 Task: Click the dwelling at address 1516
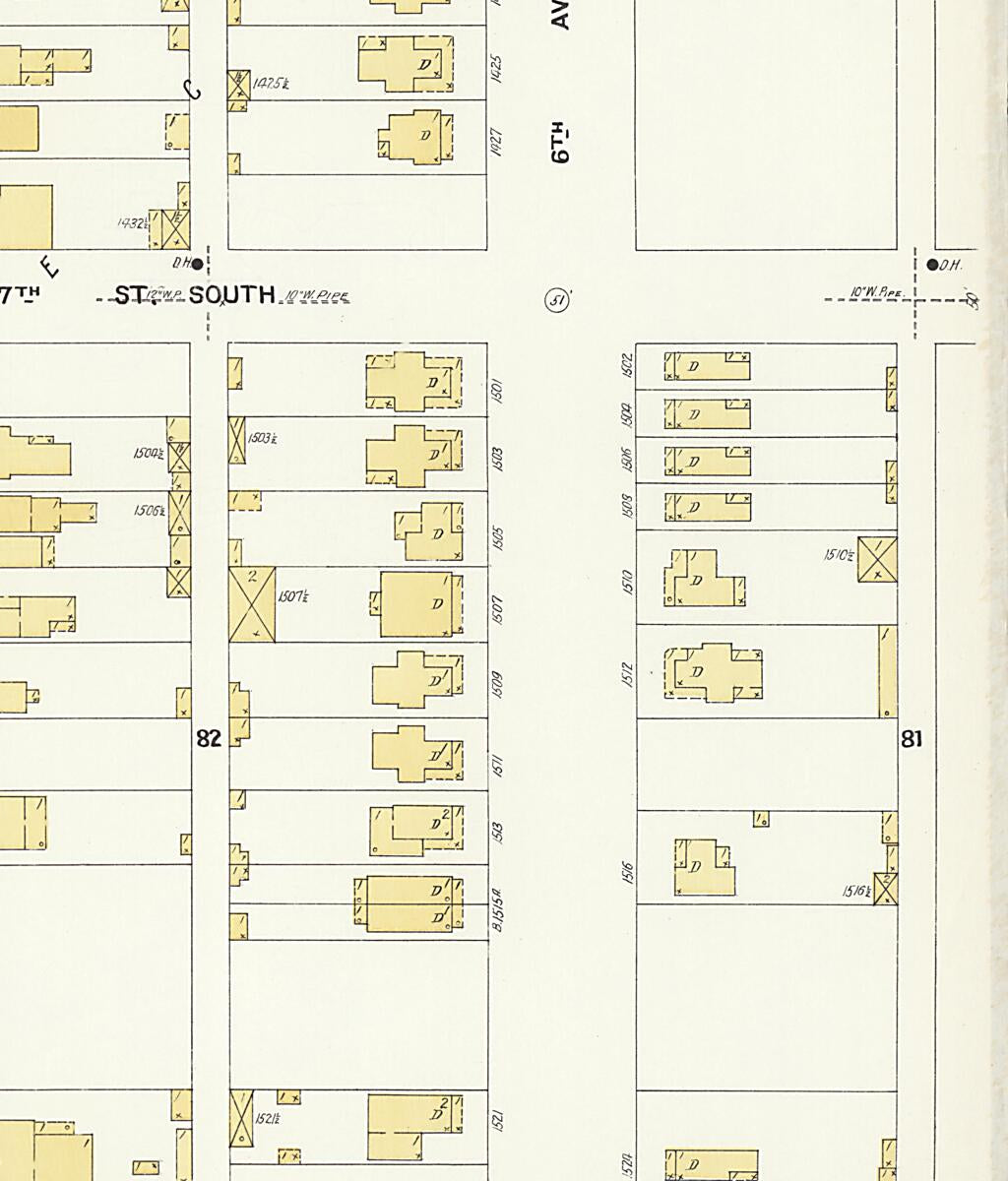coord(703,868)
